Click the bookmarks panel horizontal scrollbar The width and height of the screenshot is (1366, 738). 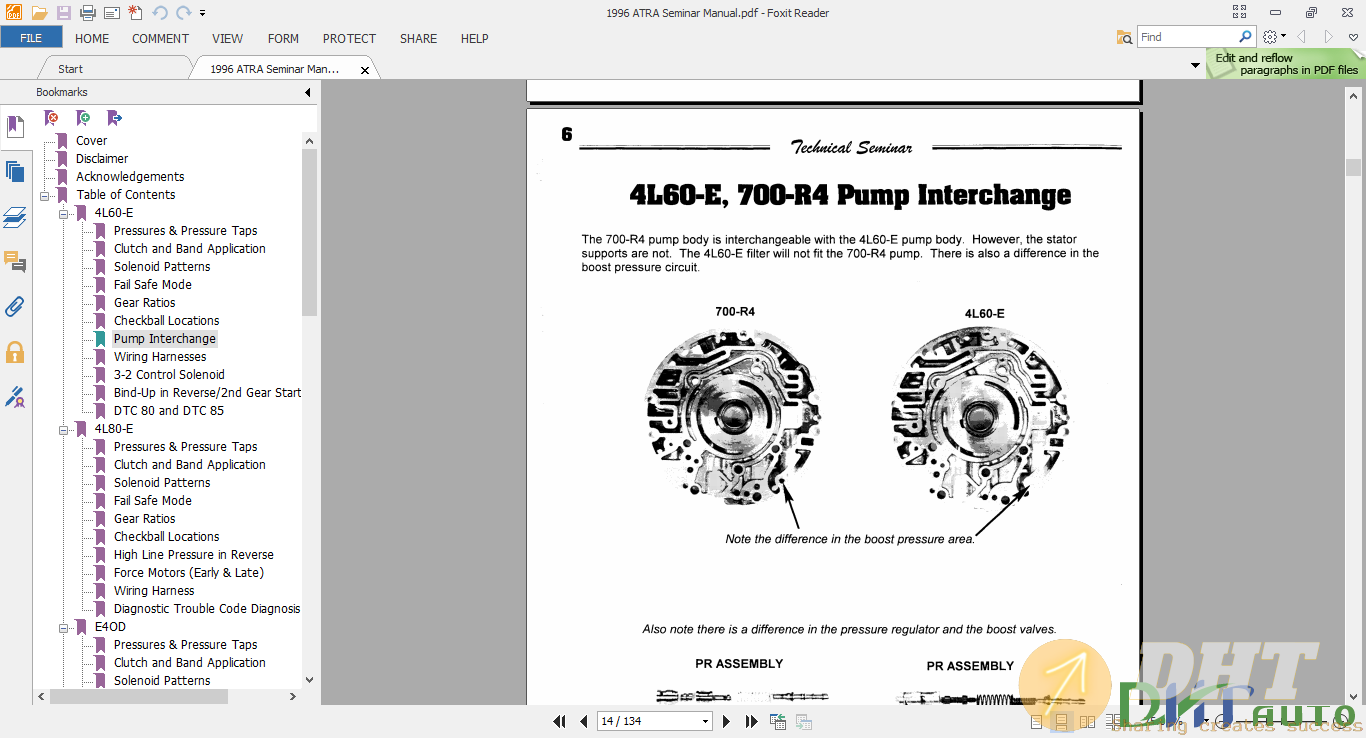(139, 696)
